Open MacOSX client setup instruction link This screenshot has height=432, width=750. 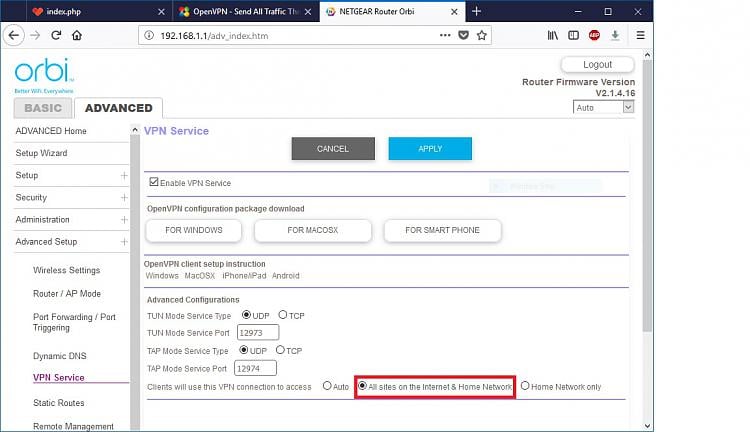[x=200, y=276]
